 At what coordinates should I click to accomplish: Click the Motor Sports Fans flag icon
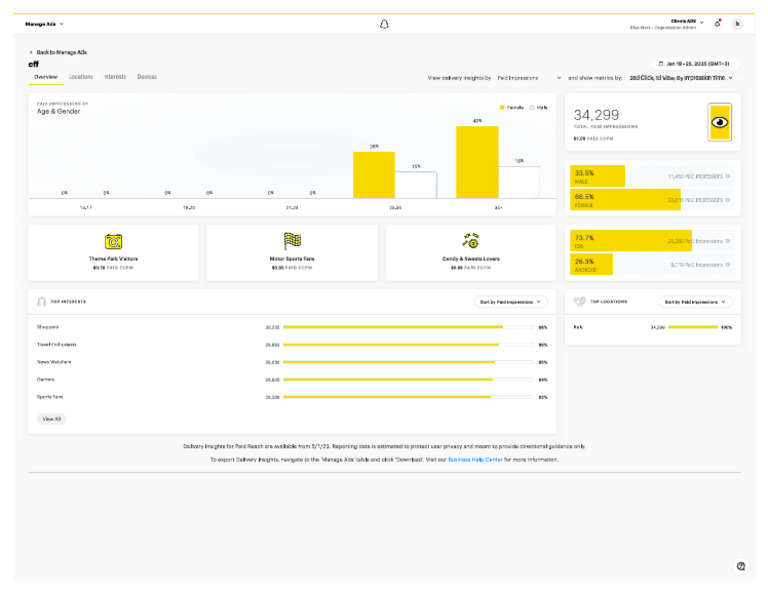tap(292, 241)
